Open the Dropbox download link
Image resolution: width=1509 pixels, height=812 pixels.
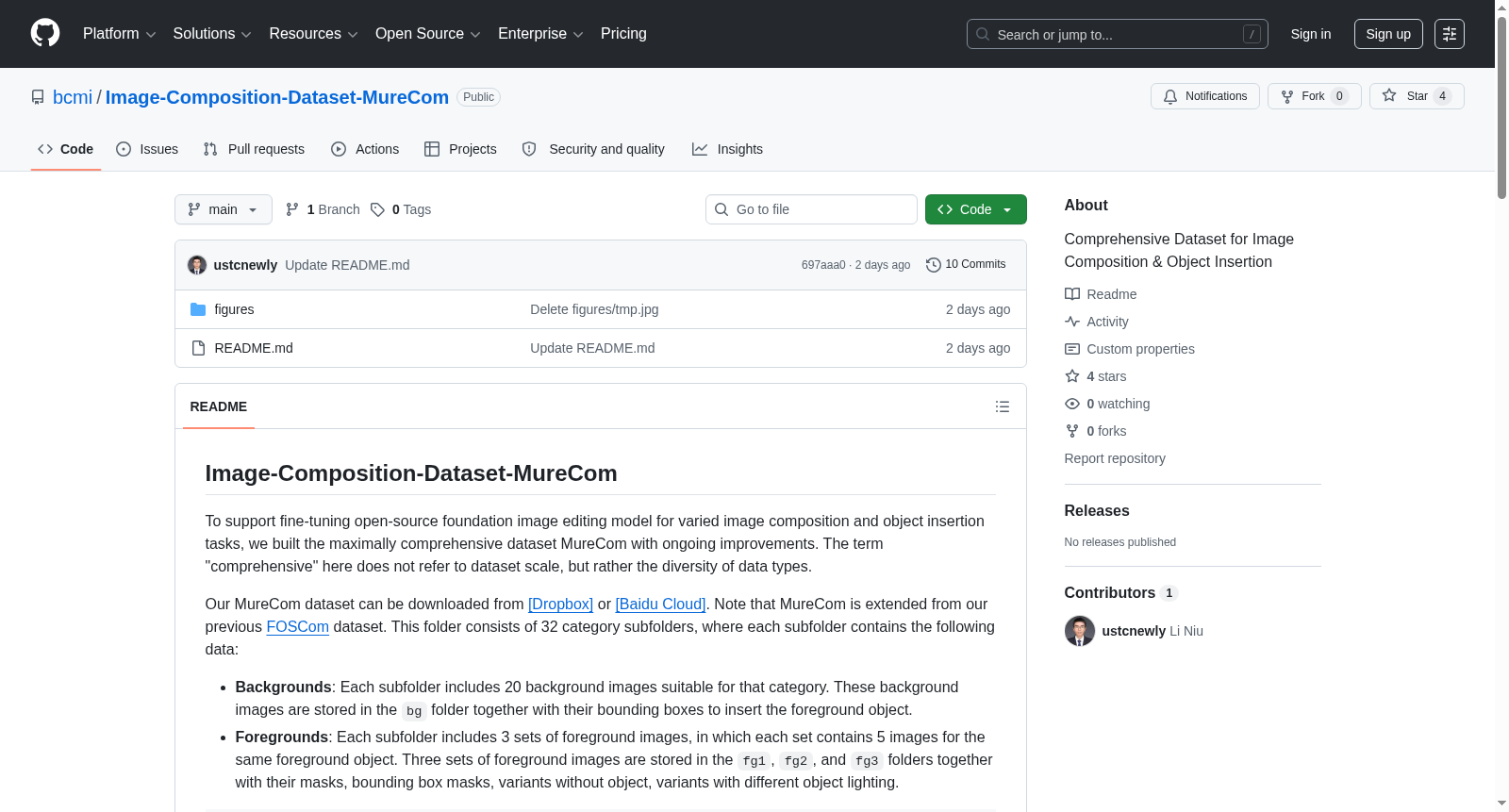click(x=560, y=605)
